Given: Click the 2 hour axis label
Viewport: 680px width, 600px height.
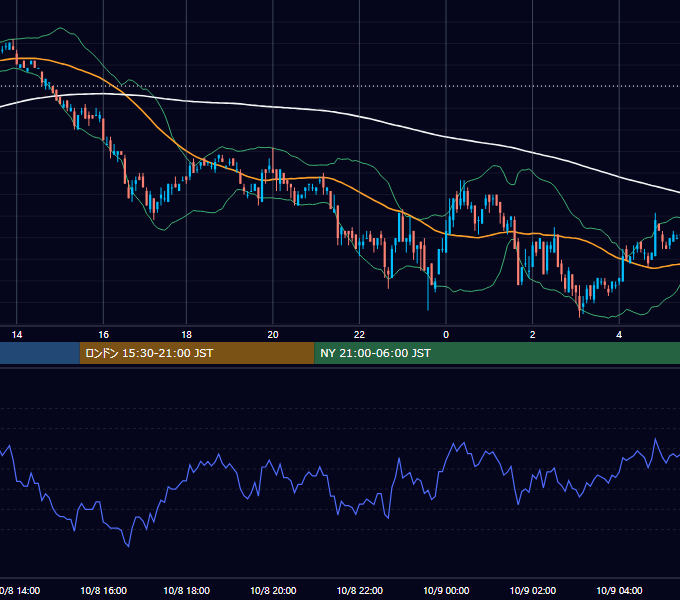Looking at the screenshot, I should point(533,335).
